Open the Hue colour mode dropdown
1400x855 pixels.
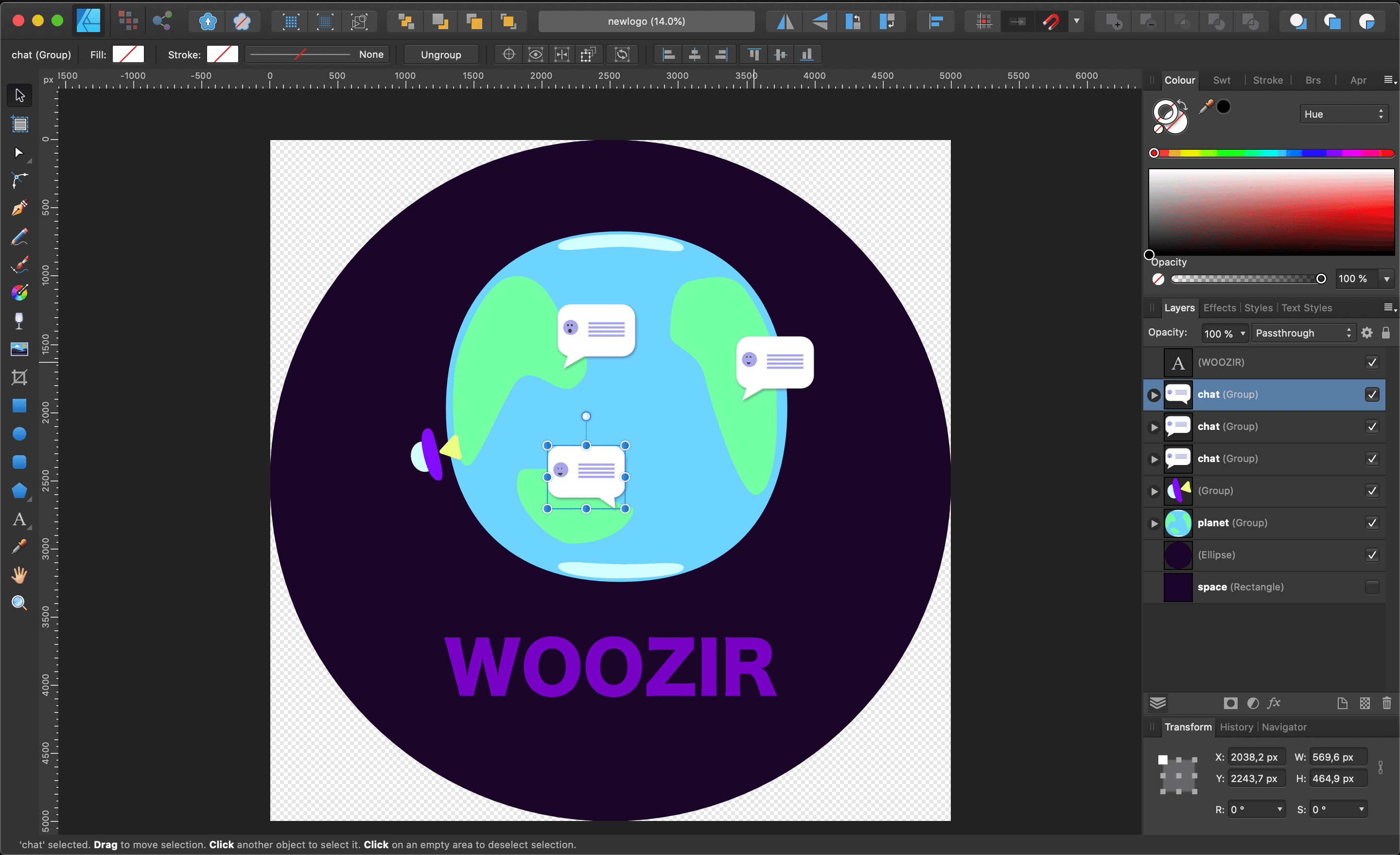pos(1344,114)
